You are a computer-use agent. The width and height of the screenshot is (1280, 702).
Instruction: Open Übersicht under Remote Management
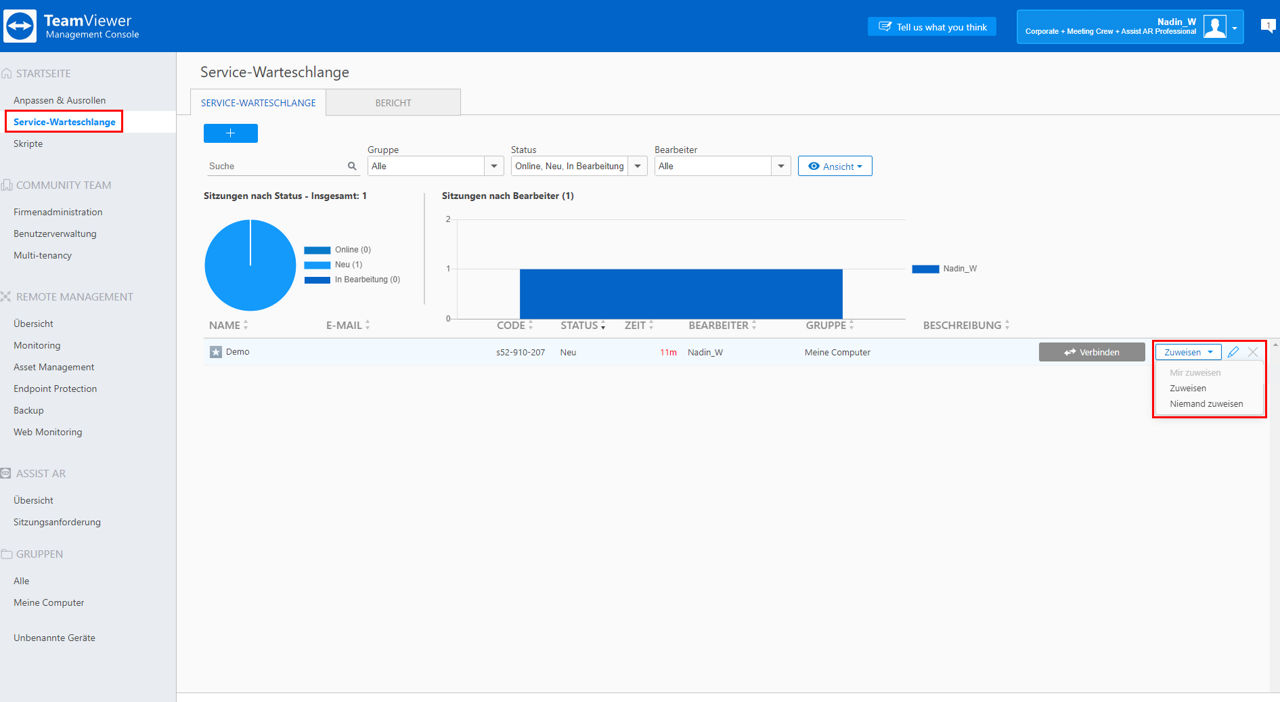point(34,324)
